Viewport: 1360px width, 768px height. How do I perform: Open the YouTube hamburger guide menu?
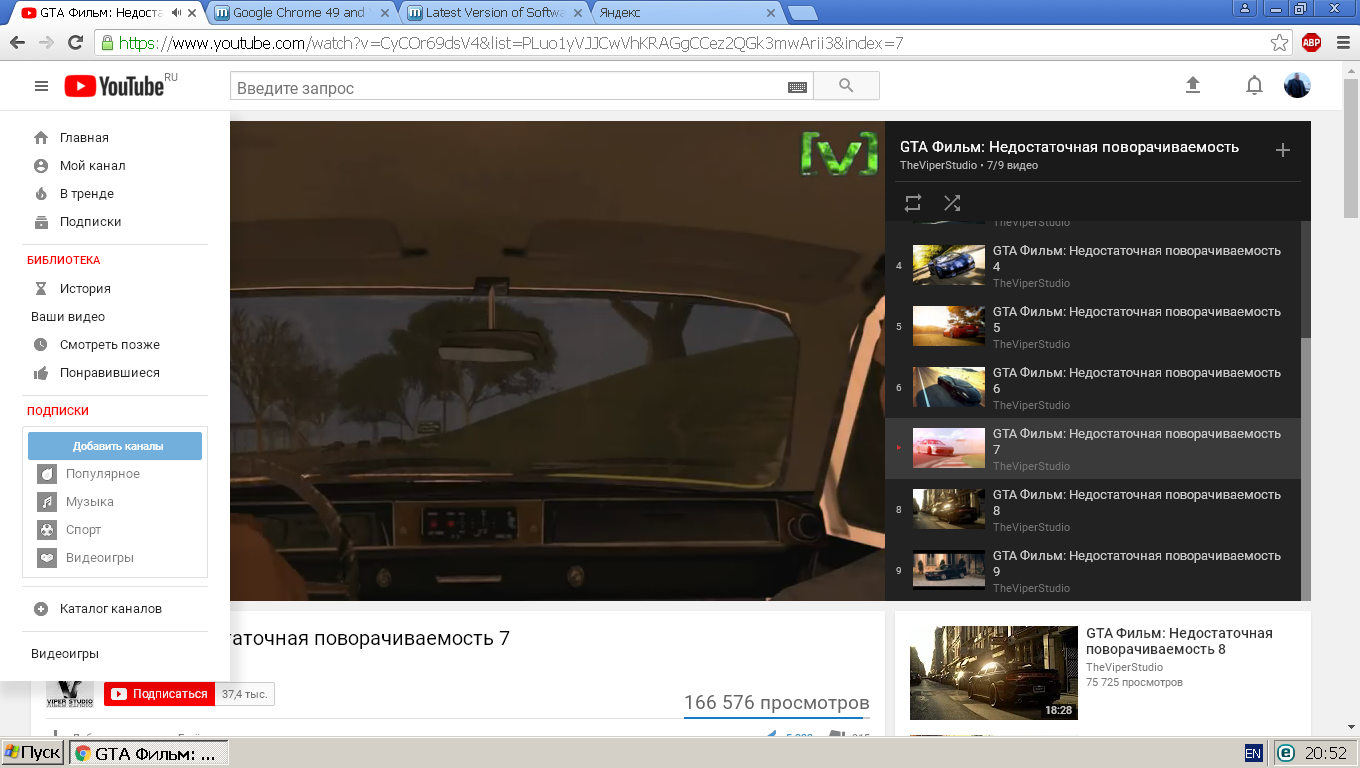pos(41,87)
